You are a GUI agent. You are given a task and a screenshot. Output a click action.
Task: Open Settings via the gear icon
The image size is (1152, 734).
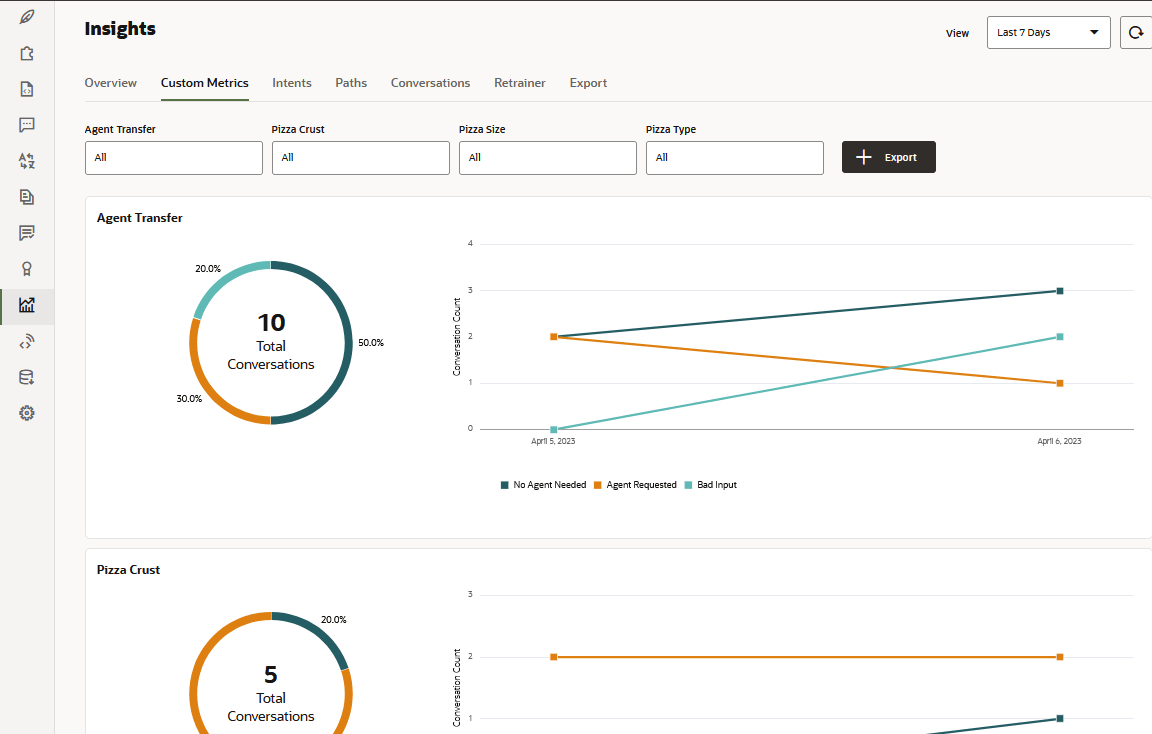coord(27,412)
